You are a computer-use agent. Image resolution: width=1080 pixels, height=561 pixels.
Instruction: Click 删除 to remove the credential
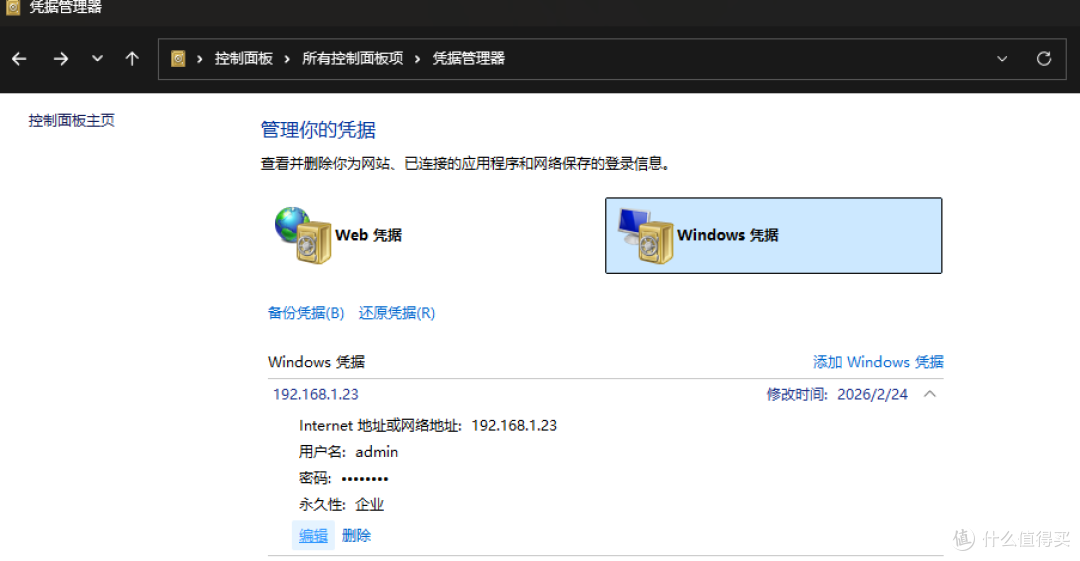click(x=356, y=536)
